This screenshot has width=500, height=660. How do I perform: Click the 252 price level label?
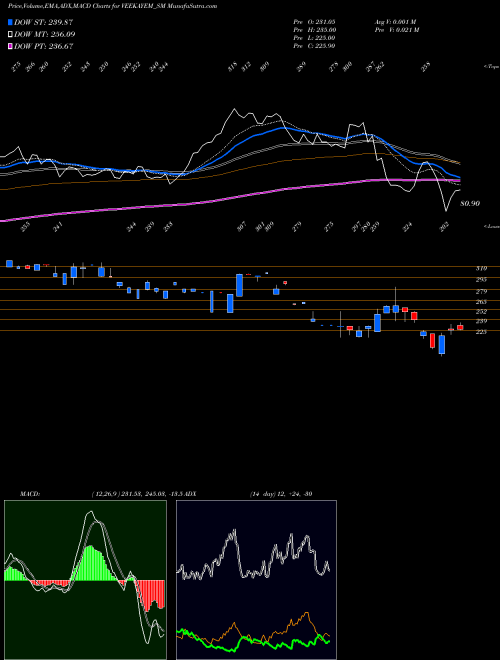(482, 311)
